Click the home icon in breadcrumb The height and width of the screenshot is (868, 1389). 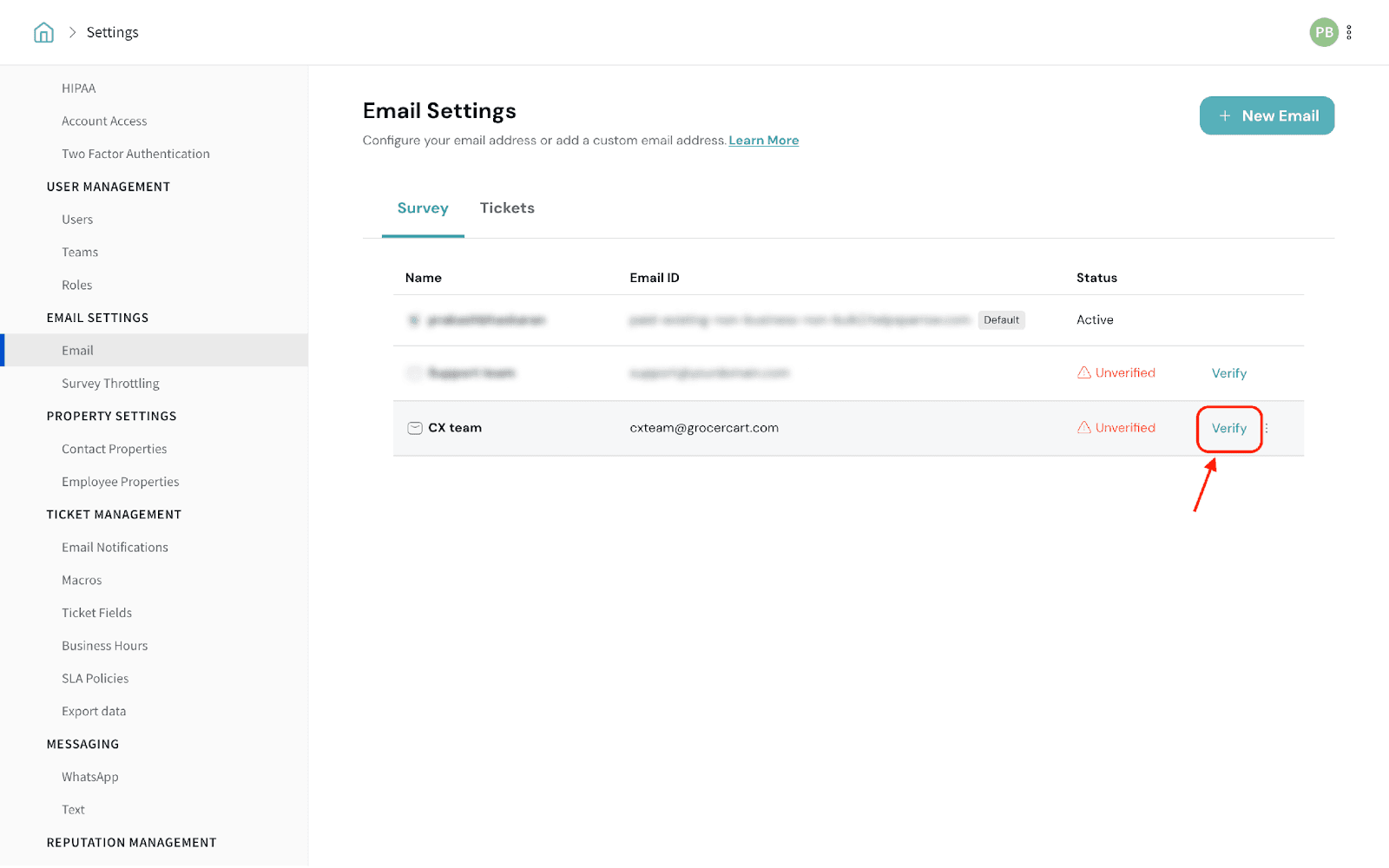click(43, 33)
